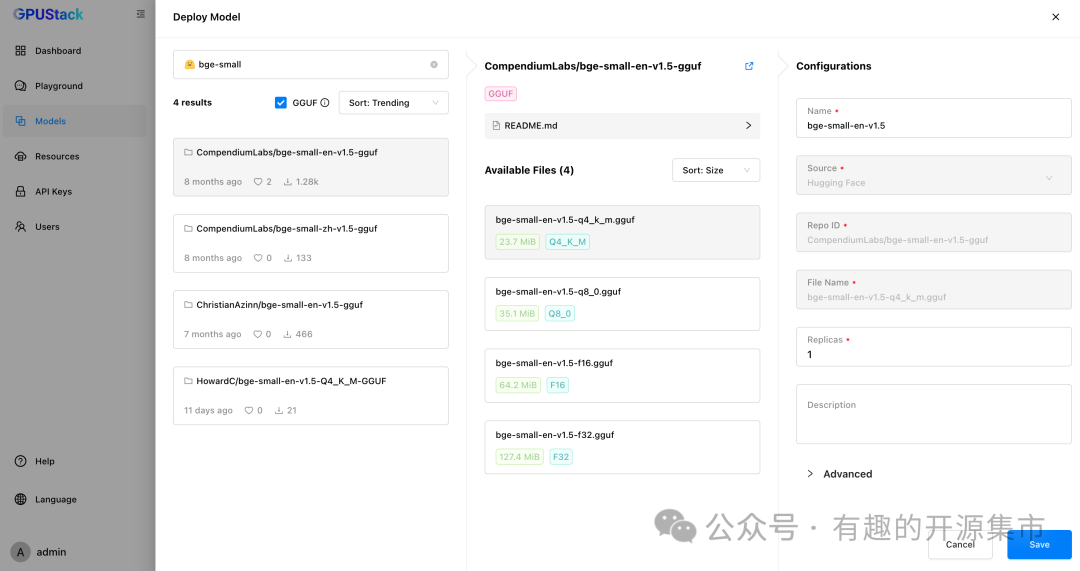Click the GPUStack logo
Screen dimensions: 1080x571
coord(48,14)
